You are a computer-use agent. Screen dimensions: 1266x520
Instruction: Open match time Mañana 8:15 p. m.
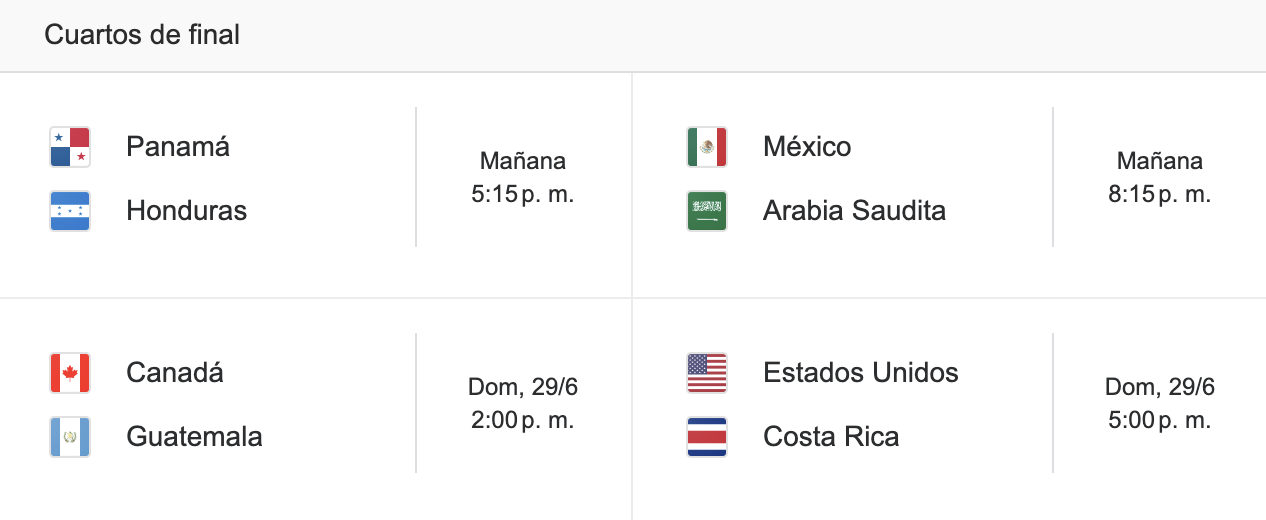pyautogui.click(x=1160, y=177)
